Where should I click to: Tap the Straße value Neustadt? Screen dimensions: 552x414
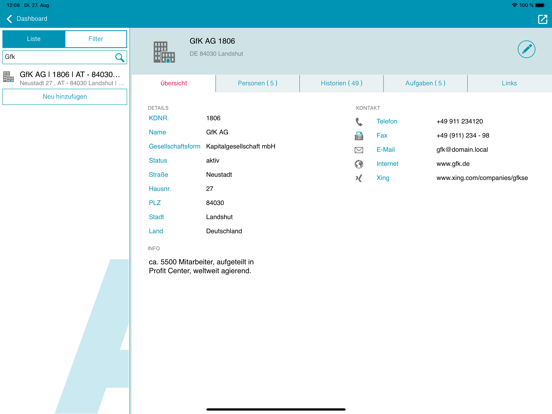[x=219, y=175]
